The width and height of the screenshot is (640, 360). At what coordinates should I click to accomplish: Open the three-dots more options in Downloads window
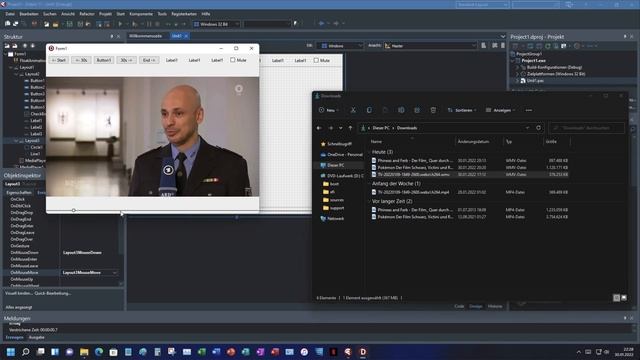coord(529,110)
